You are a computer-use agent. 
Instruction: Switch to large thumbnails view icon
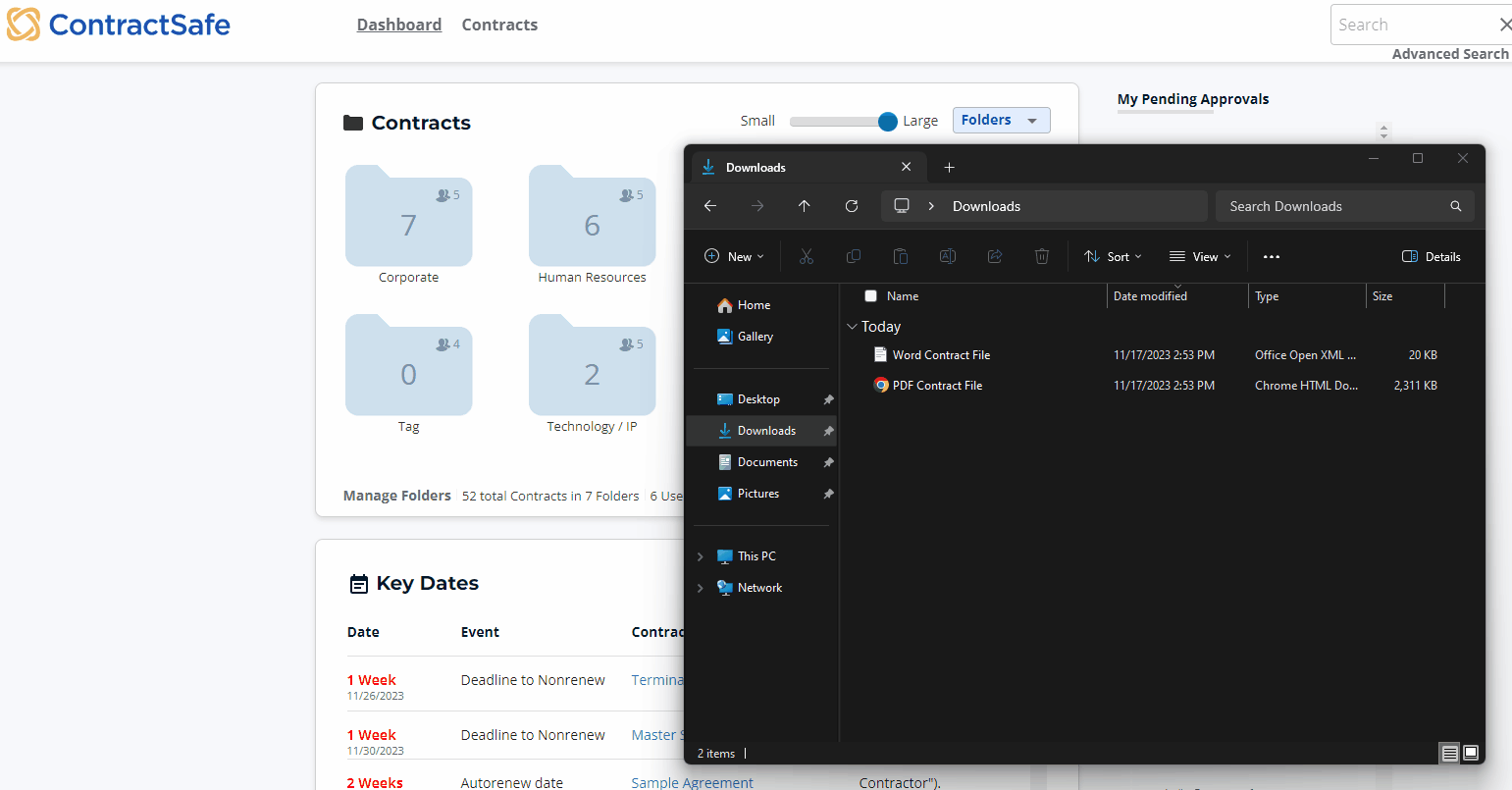[x=1471, y=753]
